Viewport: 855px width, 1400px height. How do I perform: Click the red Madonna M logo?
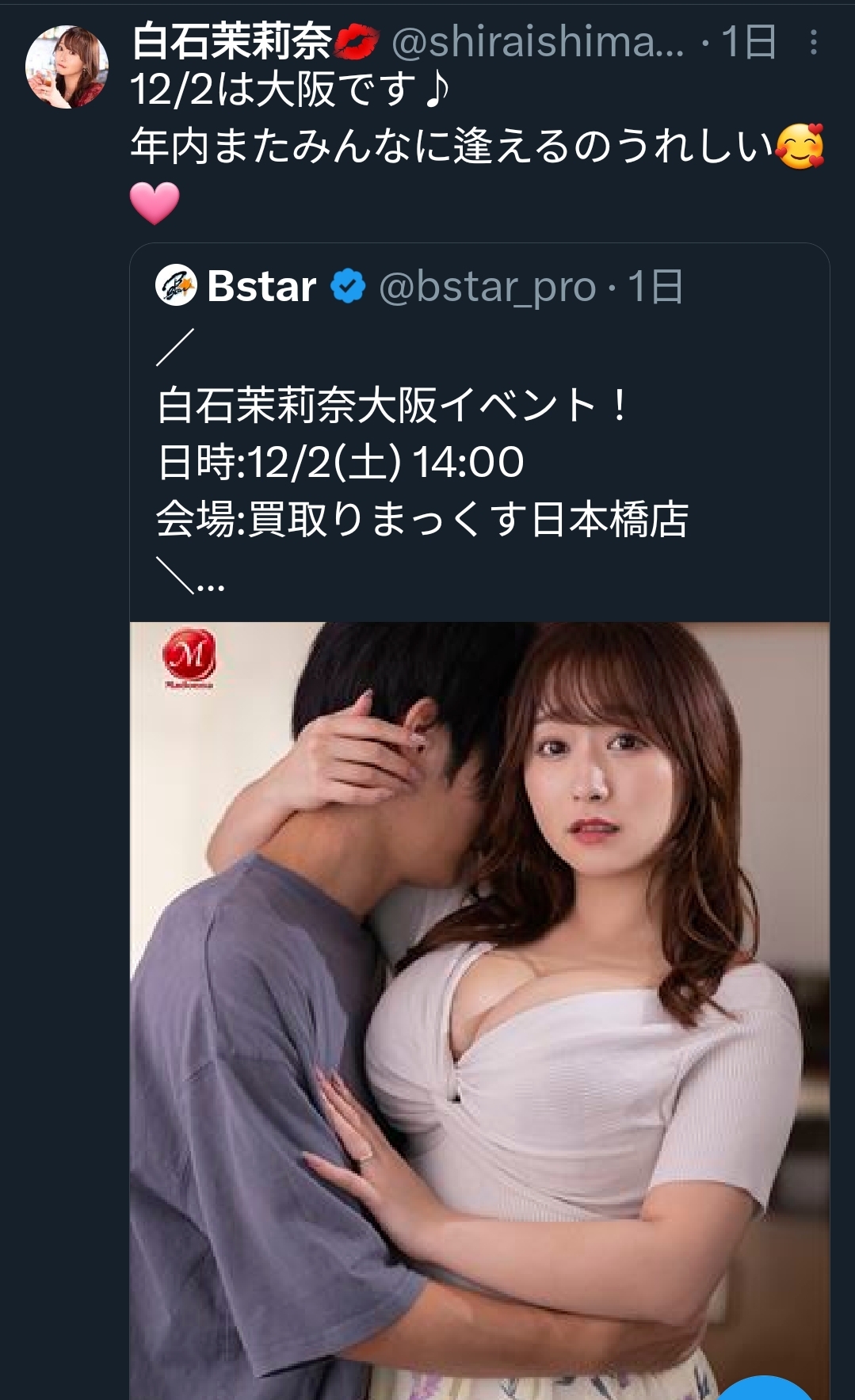click(189, 657)
